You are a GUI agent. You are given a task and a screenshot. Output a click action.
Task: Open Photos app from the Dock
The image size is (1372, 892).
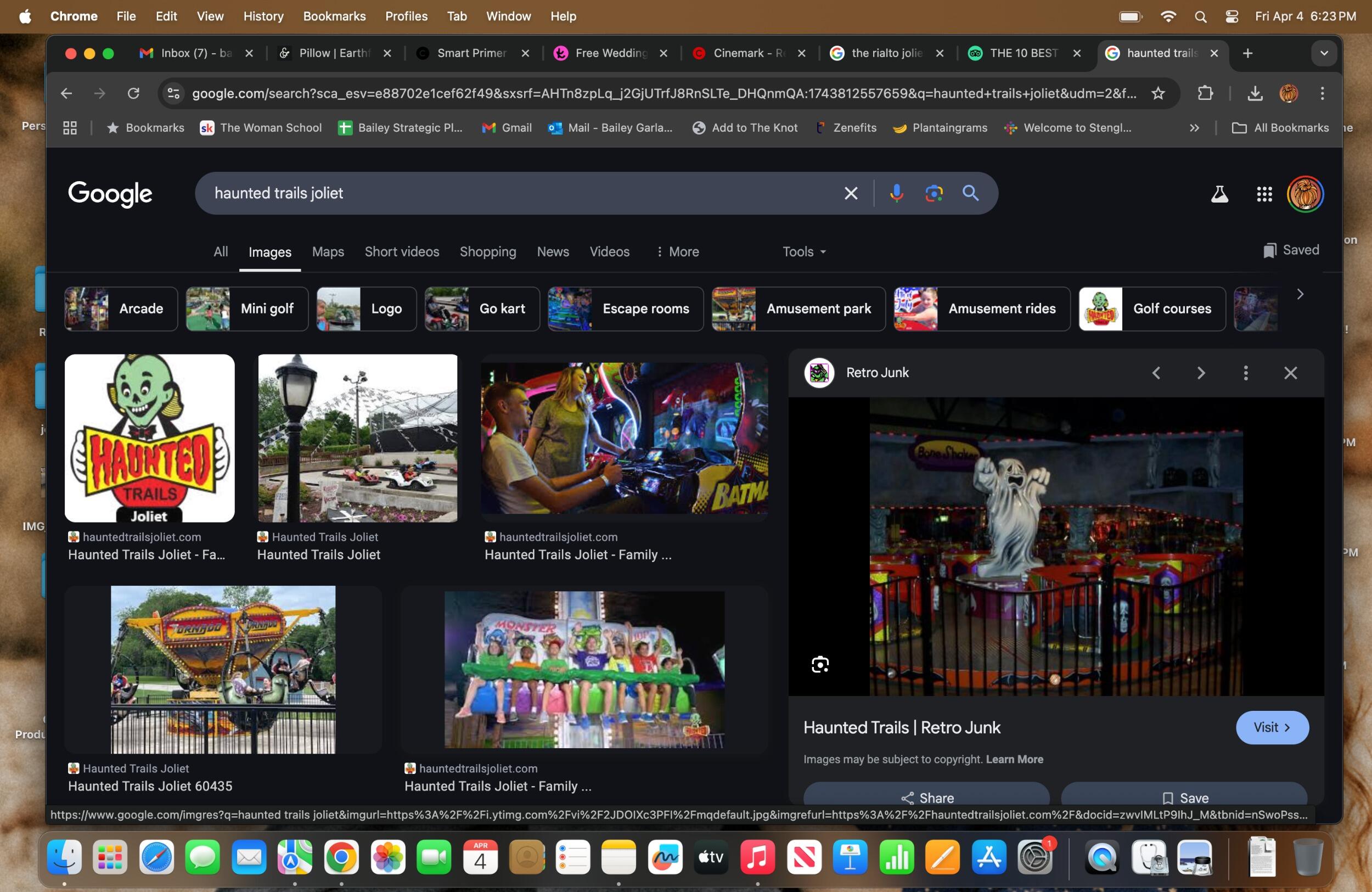click(388, 857)
